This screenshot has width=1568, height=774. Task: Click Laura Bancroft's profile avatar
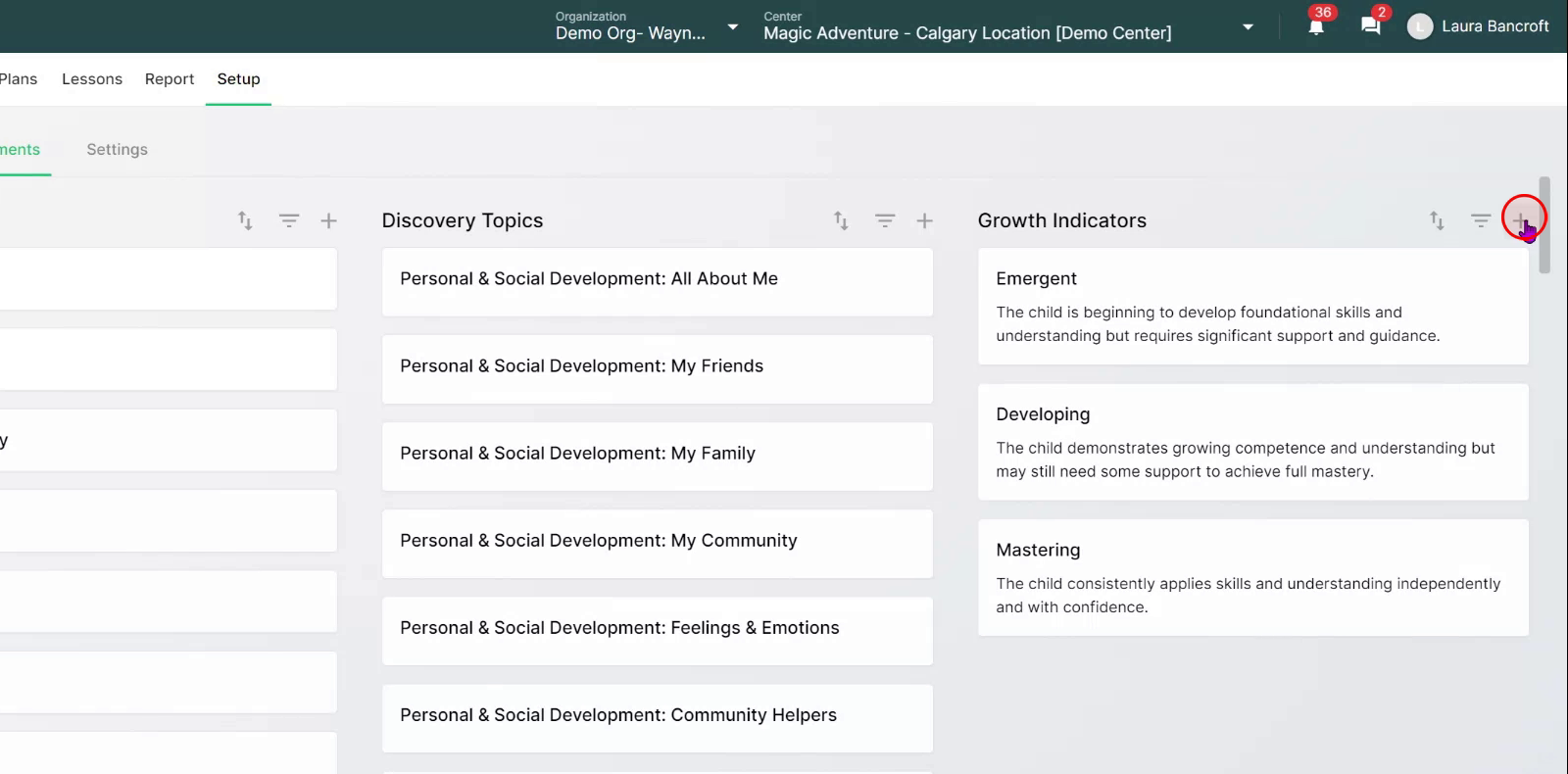tap(1419, 27)
